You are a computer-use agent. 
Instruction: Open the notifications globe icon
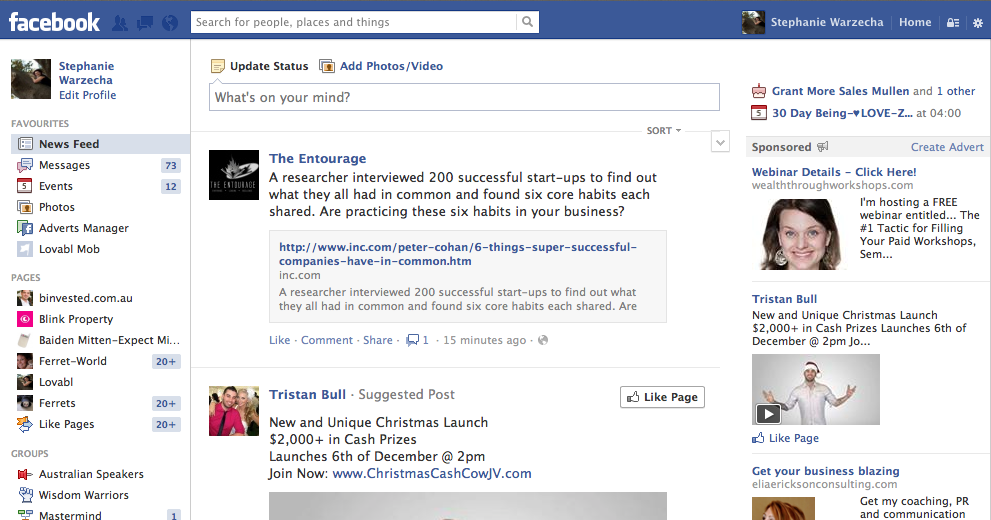coord(170,23)
